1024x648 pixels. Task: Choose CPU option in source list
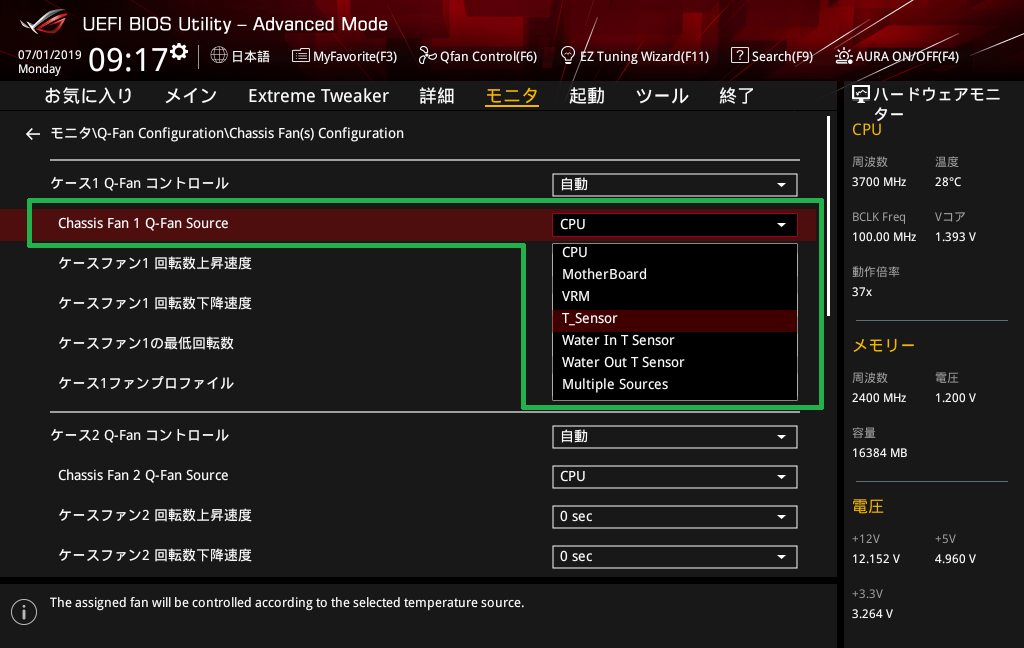[x=675, y=253]
